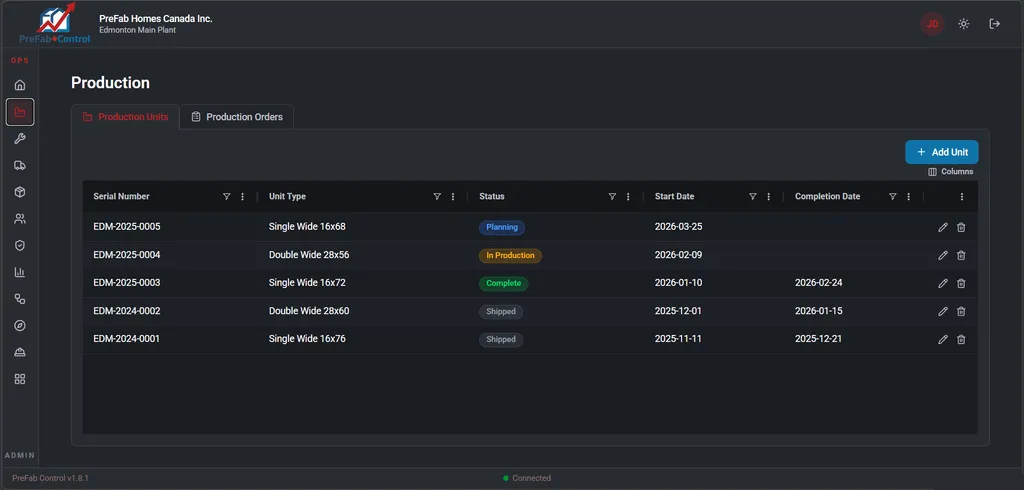Delete unit EDM-2025-0005 with trash icon
This screenshot has width=1024, height=490.
click(x=961, y=227)
